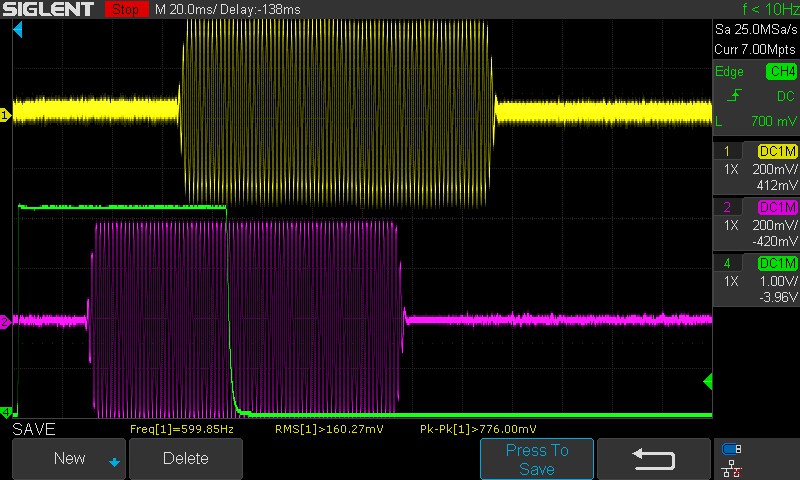The image size is (800, 480).
Task: Click channel 4 offset value -3.96V
Action: (x=778, y=297)
